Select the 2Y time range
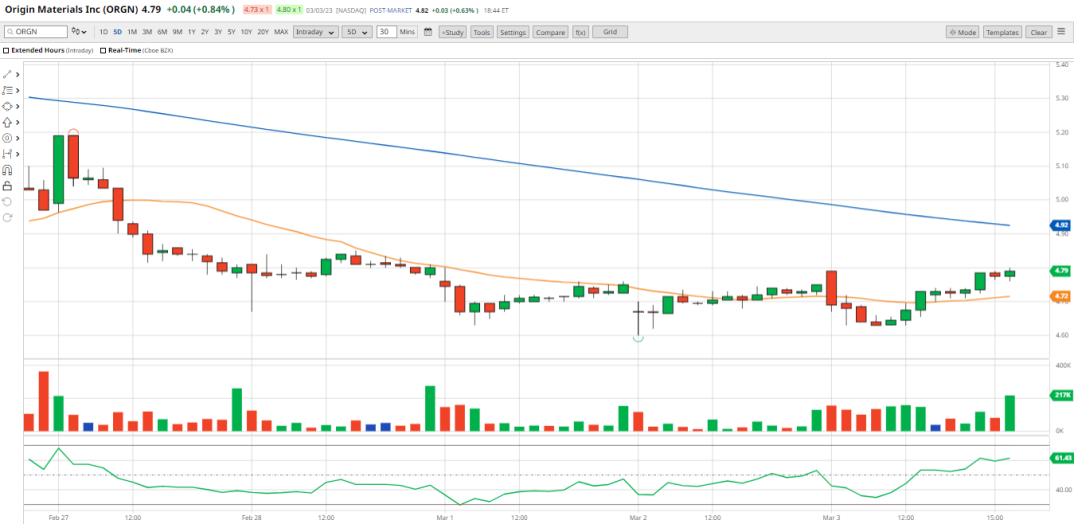 coord(205,32)
